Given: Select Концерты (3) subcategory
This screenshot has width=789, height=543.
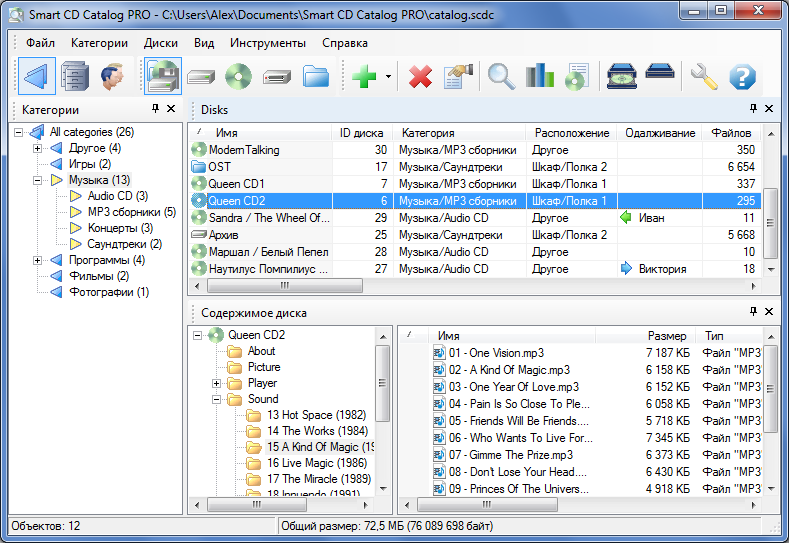Looking at the screenshot, I should [120, 228].
